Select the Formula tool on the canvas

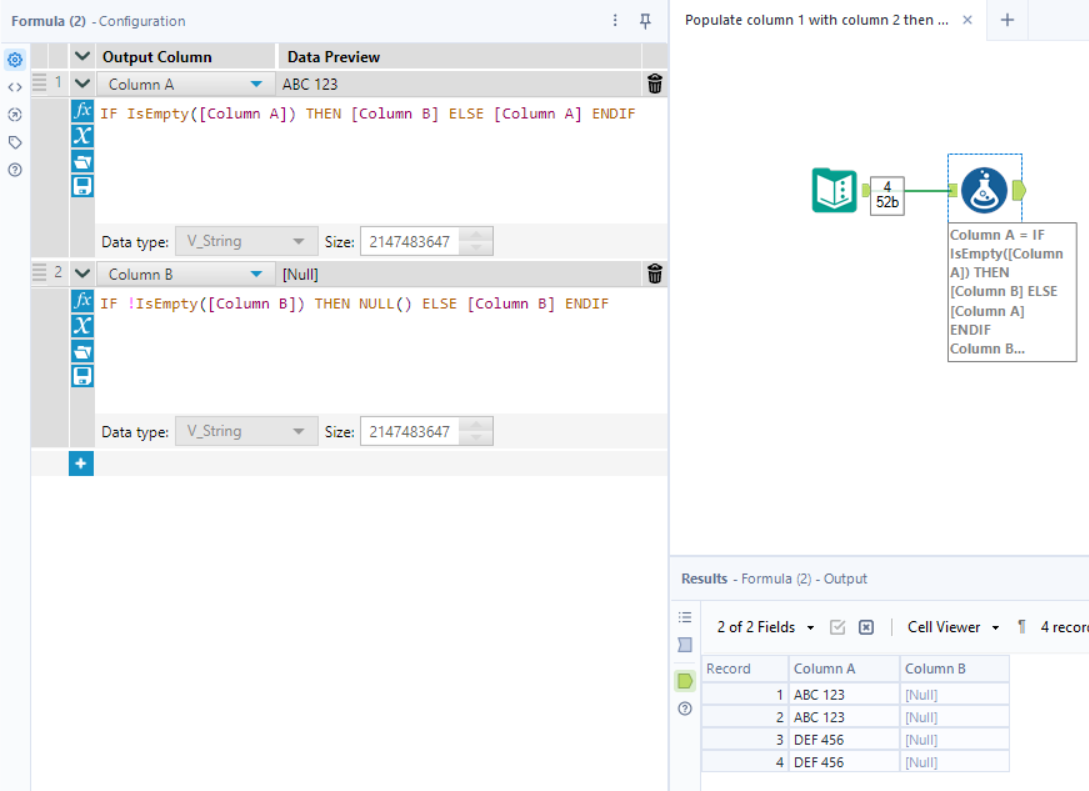984,190
